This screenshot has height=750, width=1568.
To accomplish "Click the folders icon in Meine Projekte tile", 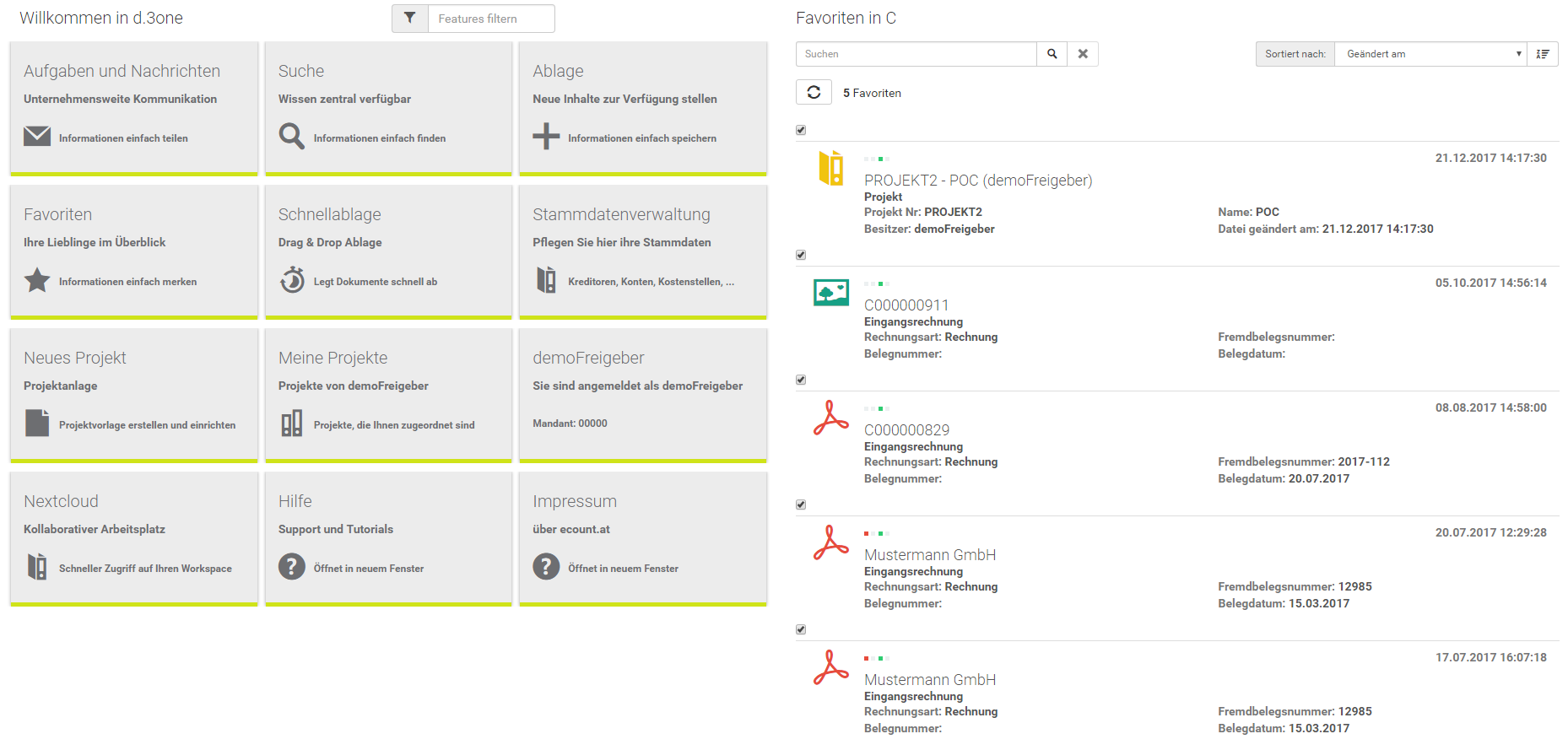I will point(292,423).
